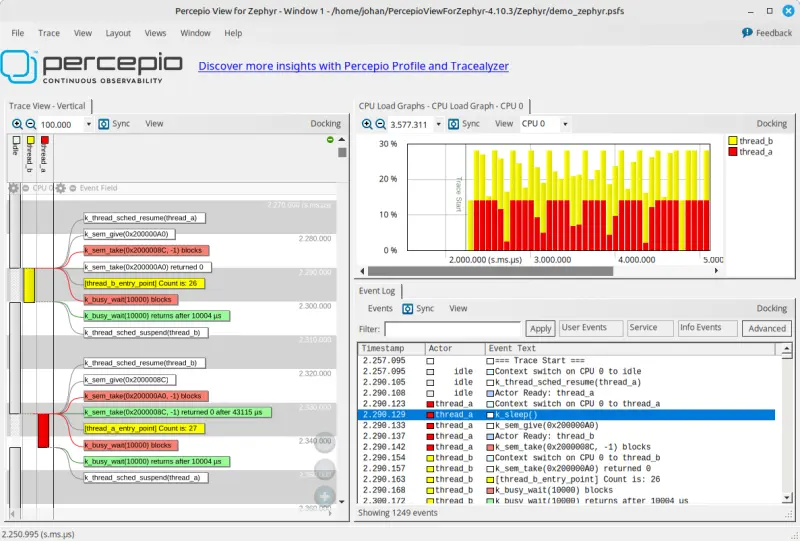This screenshot has width=800, height=541.
Task: Click the Sync icon in Event Log
Action: [408, 309]
